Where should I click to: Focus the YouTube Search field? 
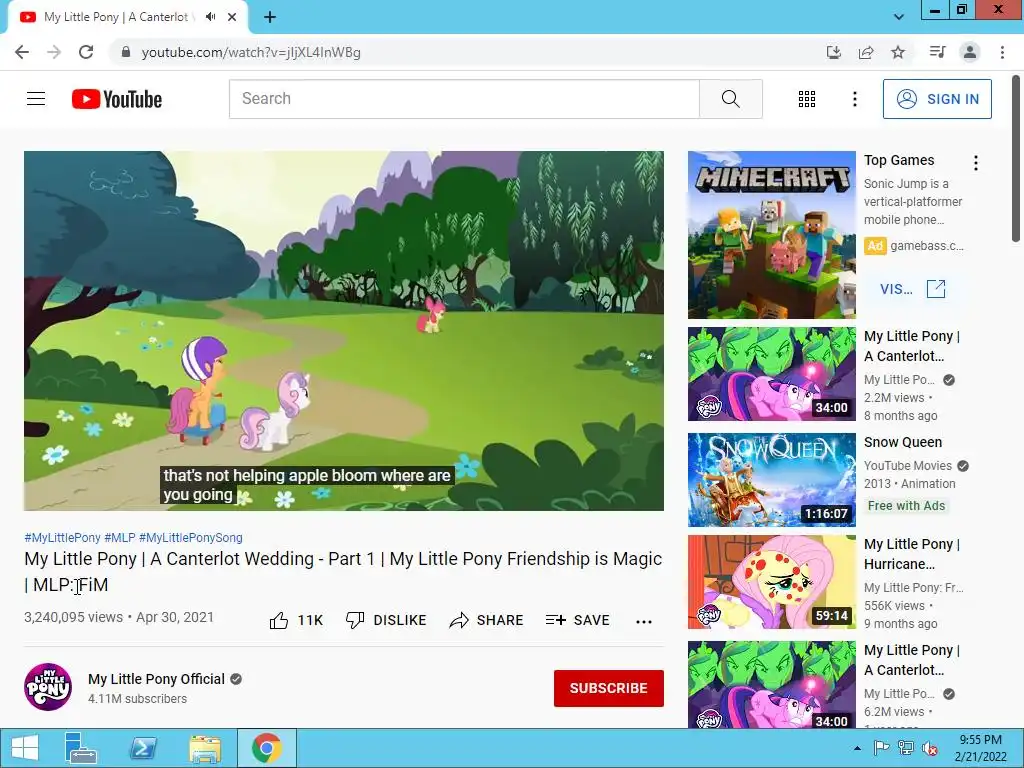(464, 99)
